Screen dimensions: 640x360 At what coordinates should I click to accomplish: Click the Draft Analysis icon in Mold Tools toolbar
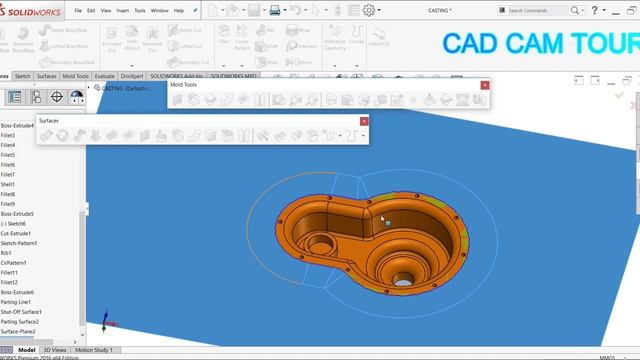[x=279, y=100]
